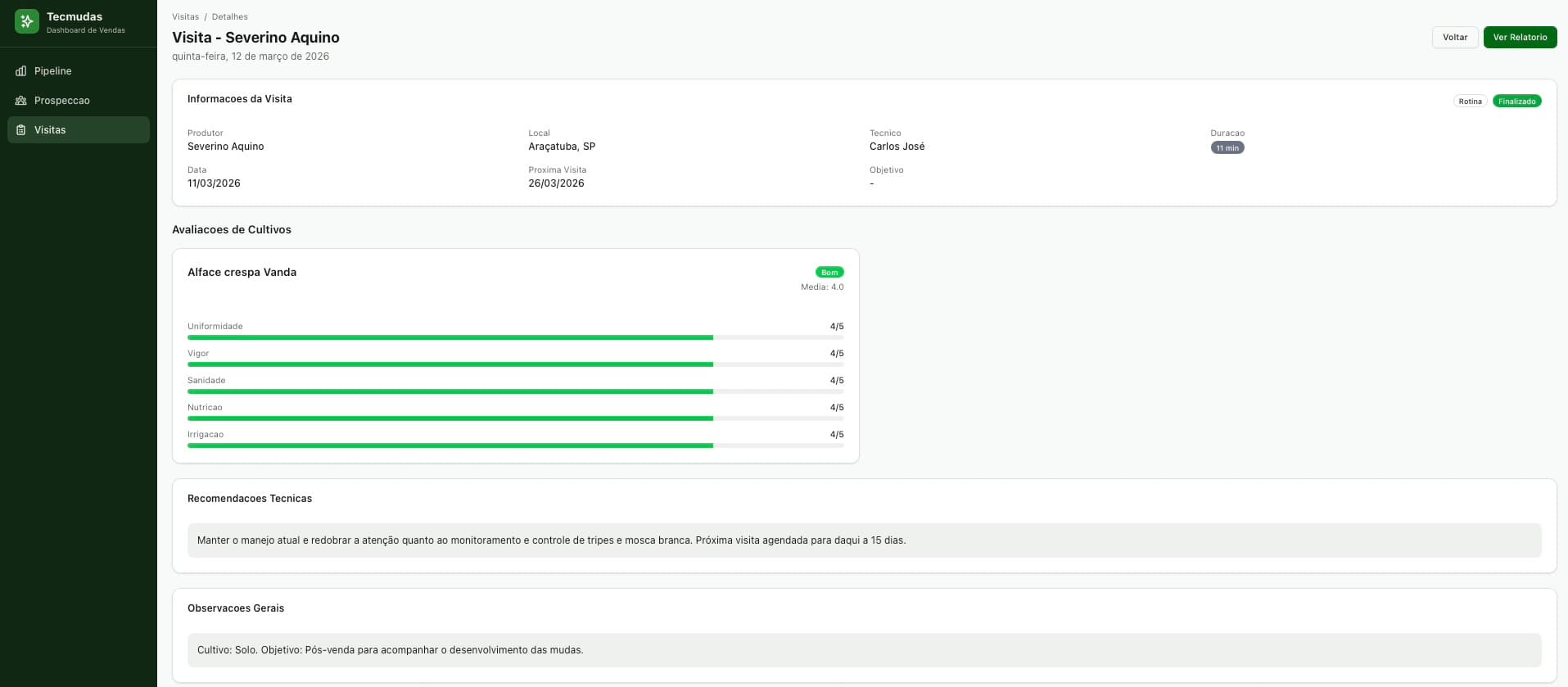This screenshot has width=1568, height=687.
Task: Click the Dashboard de Vendas subtitle
Action: point(86,30)
